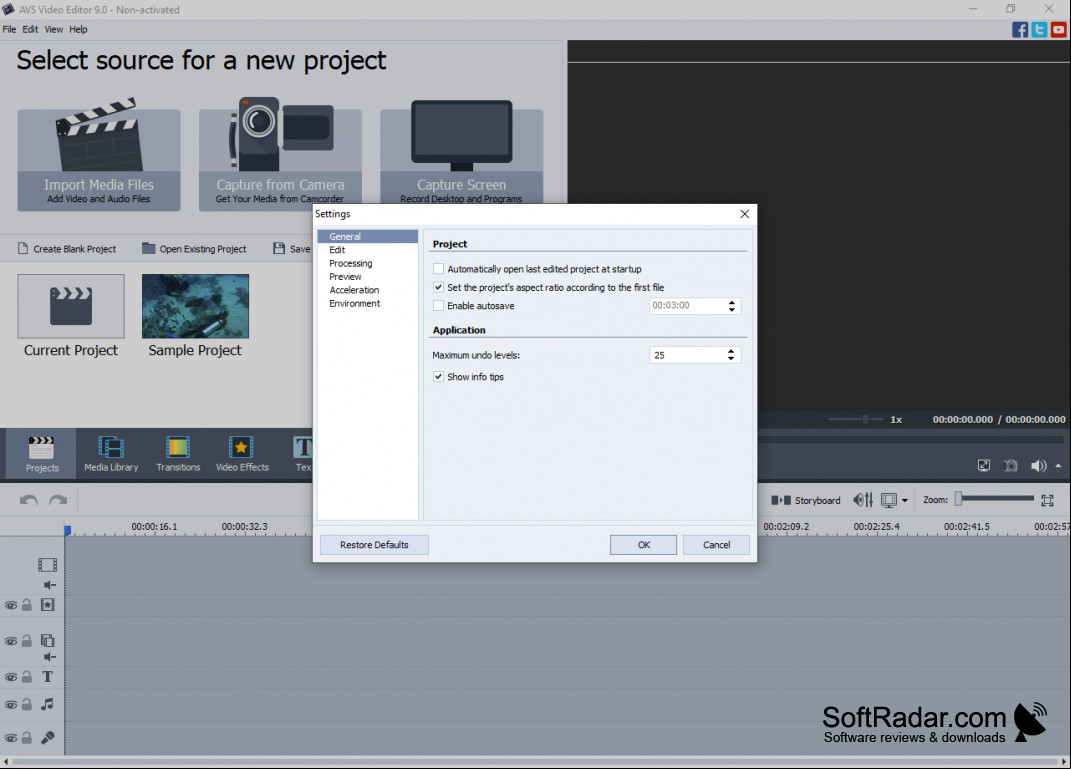Toggle visibility eye of the text track

(x=11, y=677)
